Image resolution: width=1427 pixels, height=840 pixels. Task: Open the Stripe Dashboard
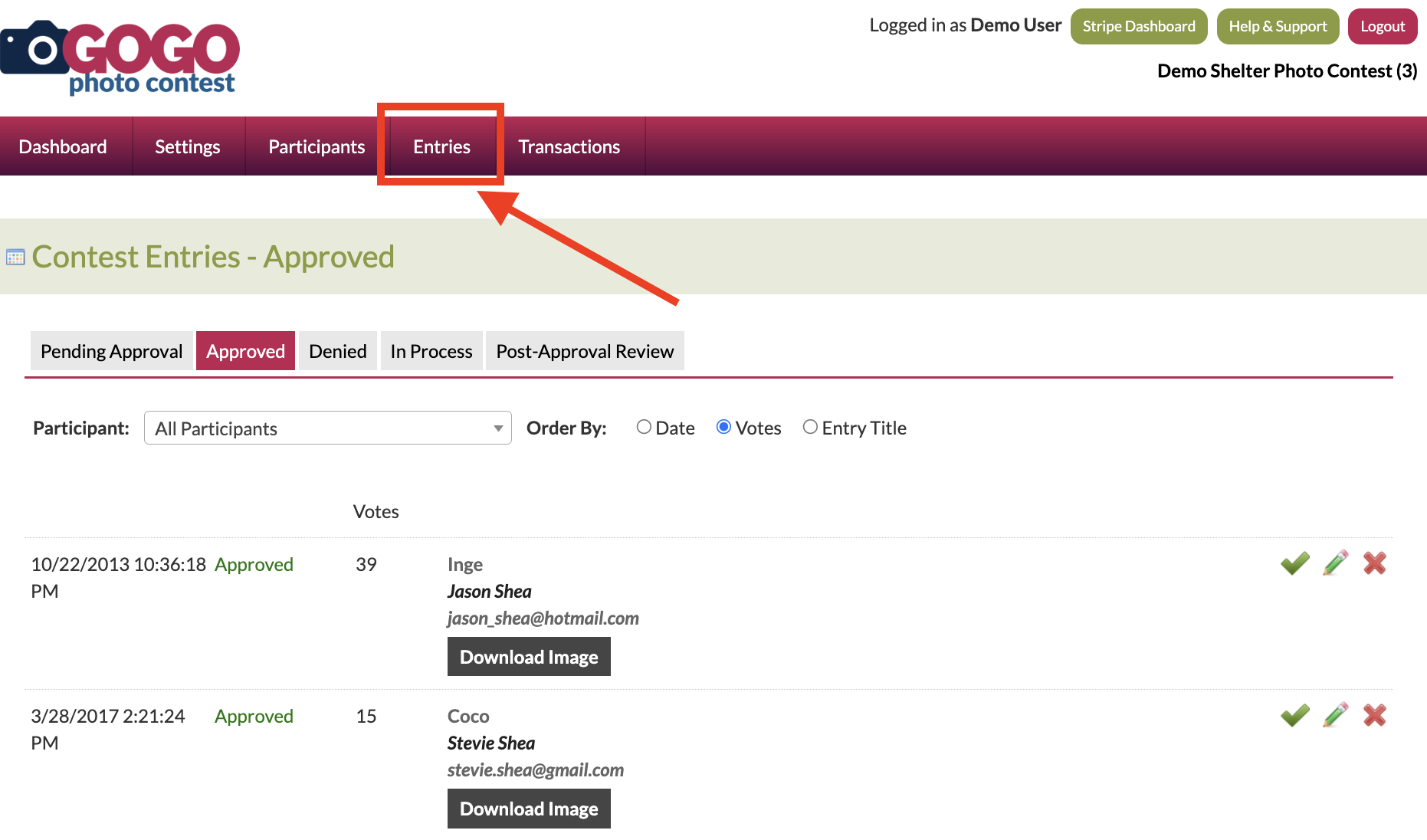[x=1138, y=27]
